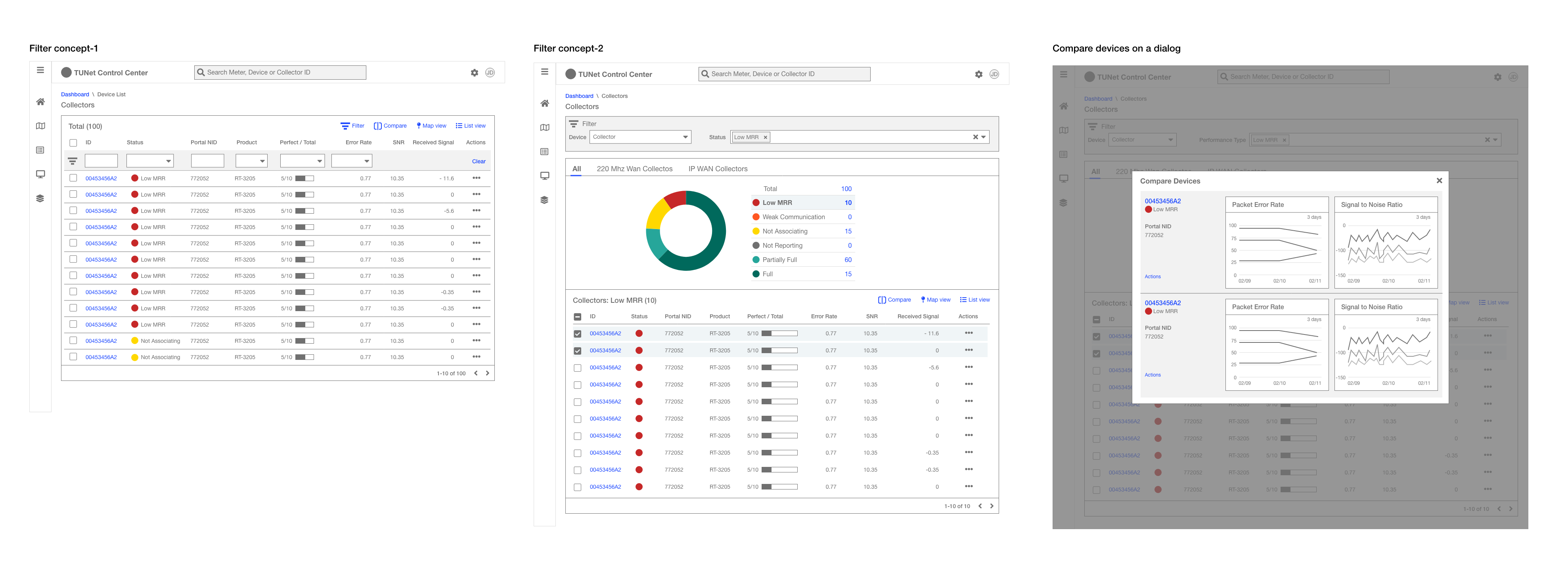Screen dimensions: 1568x564
Task: Open Device Collector dropdown in concept-2
Action: coord(640,138)
